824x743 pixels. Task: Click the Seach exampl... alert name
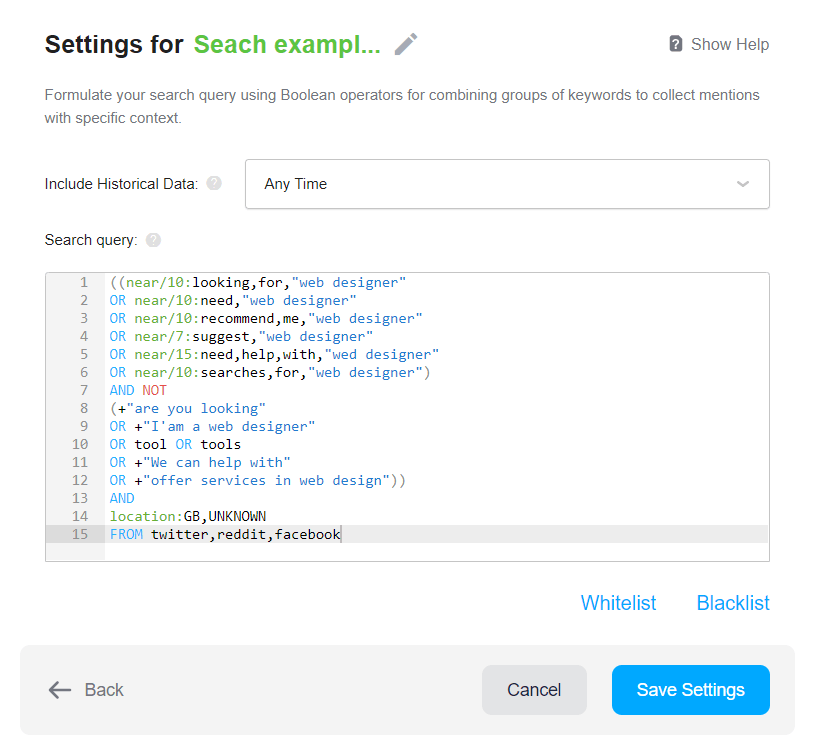point(287,44)
